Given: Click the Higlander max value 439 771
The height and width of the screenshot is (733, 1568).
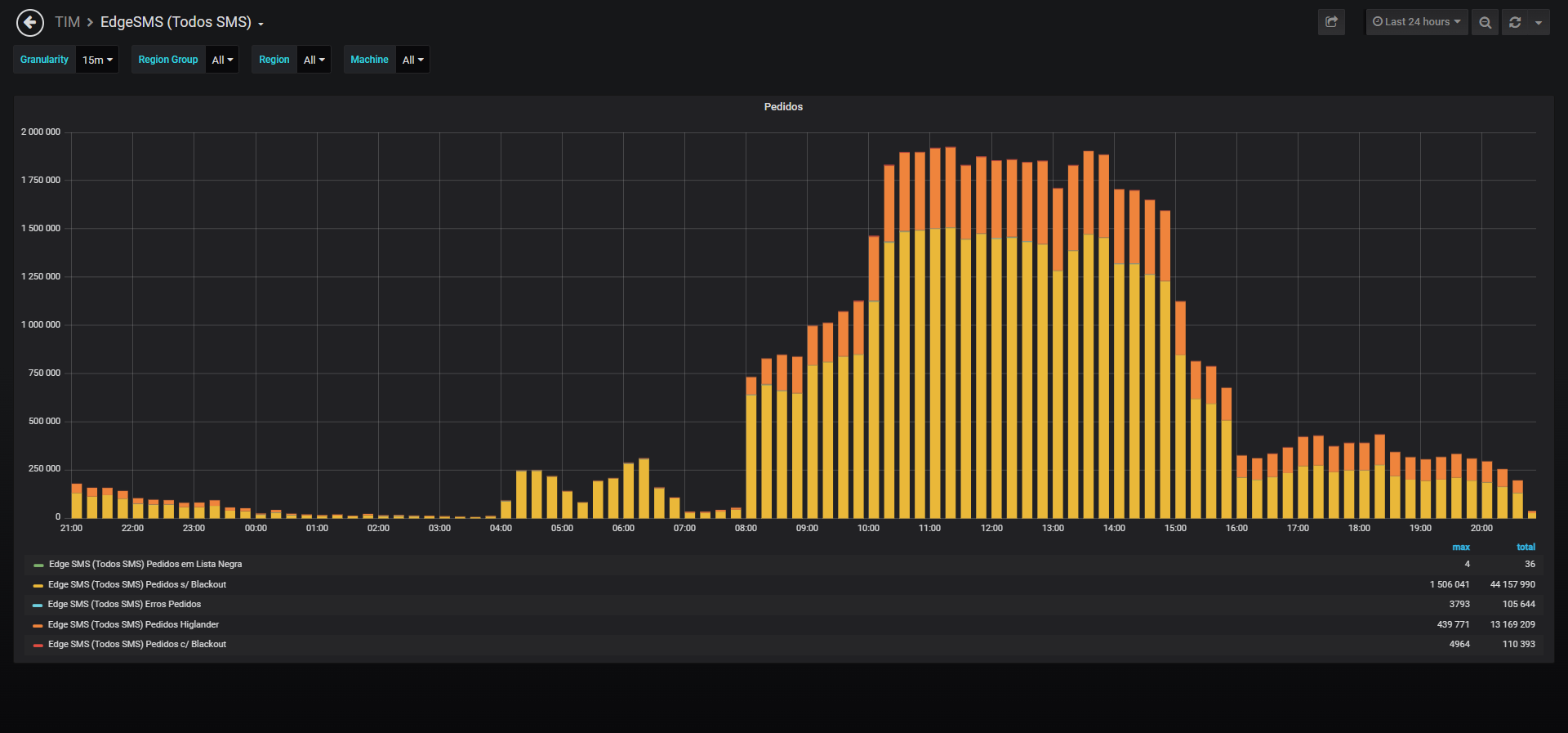Looking at the screenshot, I should coord(1453,624).
